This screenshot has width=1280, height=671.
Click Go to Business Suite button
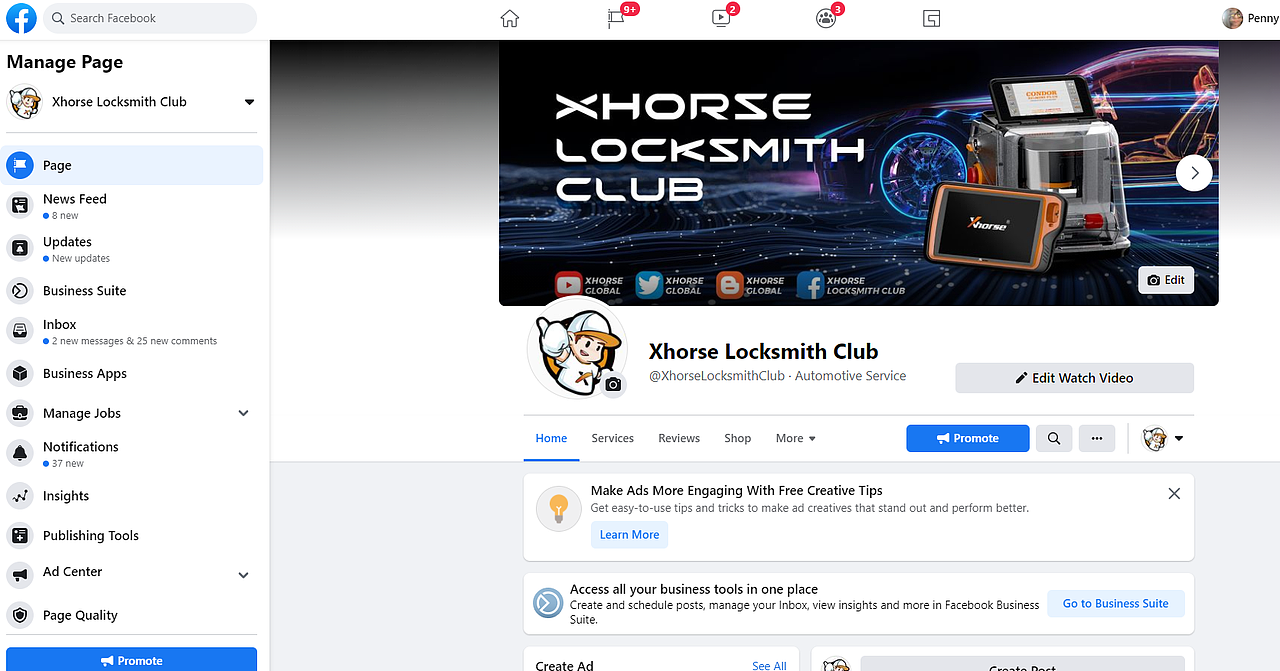point(1116,603)
